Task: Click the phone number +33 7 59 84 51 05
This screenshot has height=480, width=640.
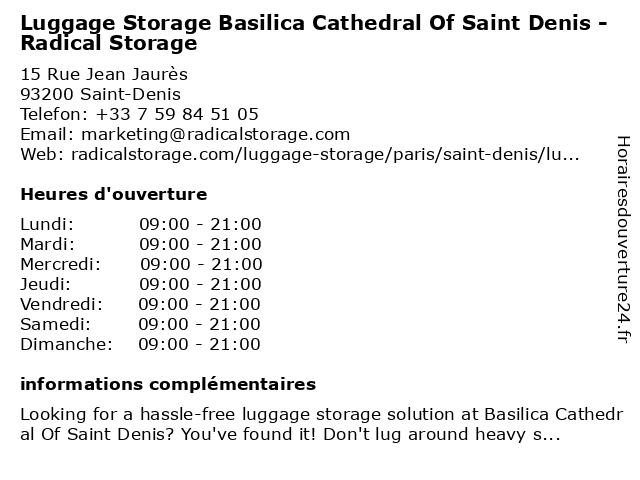Action: tap(177, 114)
